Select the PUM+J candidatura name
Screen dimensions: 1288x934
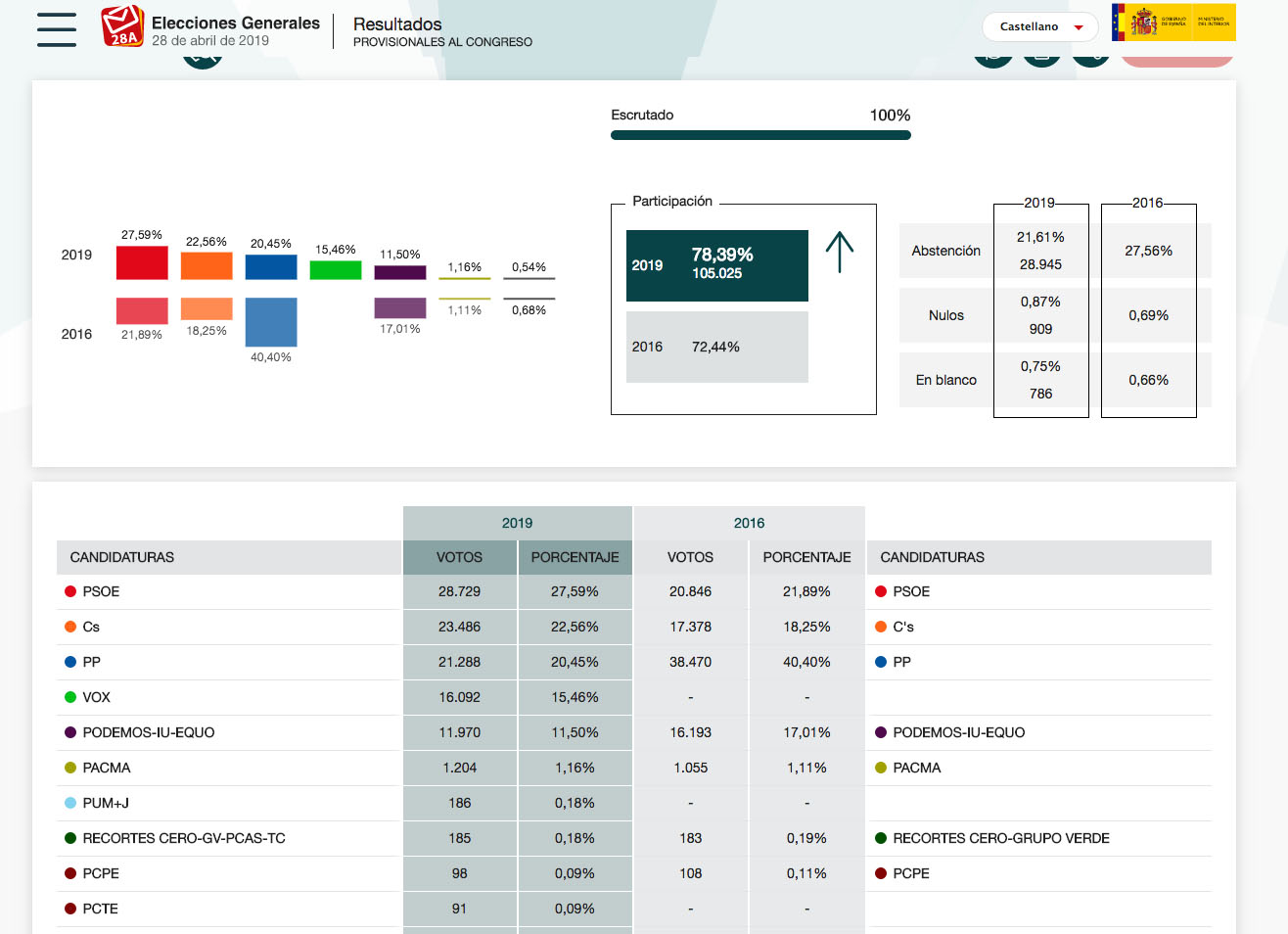tap(106, 803)
